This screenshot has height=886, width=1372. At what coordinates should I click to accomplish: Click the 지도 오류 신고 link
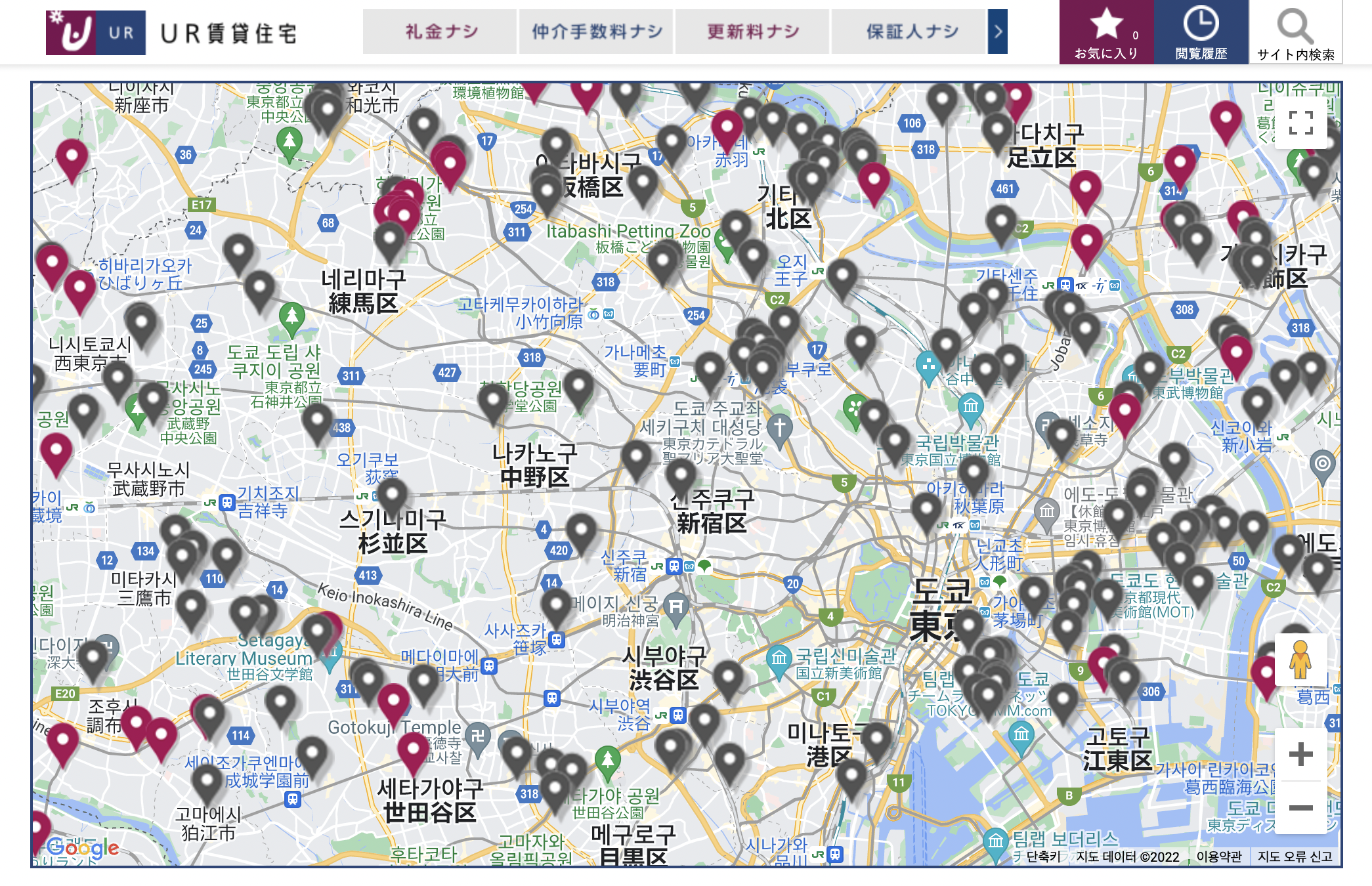coord(1295,856)
